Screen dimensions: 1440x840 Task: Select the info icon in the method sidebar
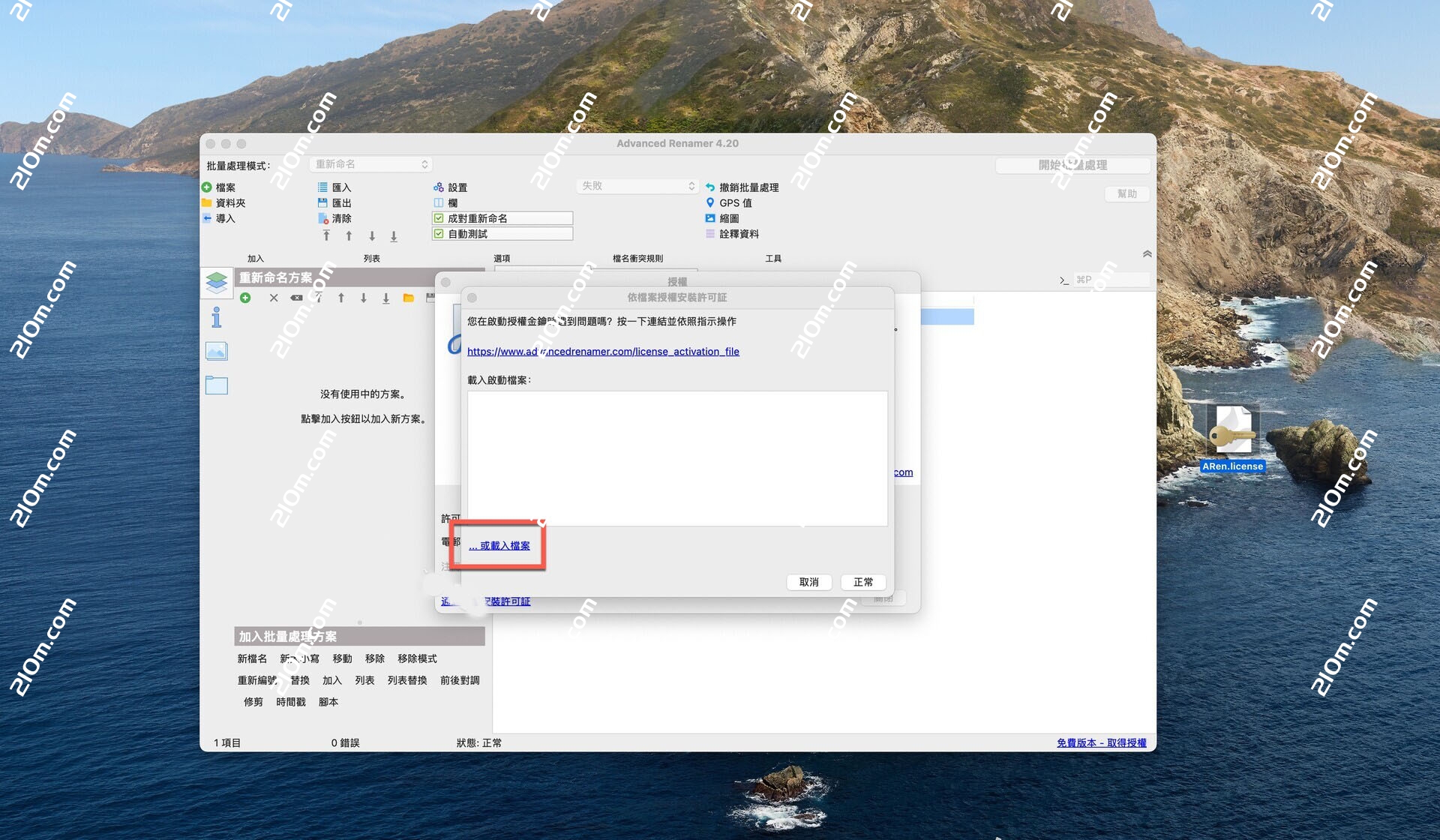pyautogui.click(x=217, y=317)
